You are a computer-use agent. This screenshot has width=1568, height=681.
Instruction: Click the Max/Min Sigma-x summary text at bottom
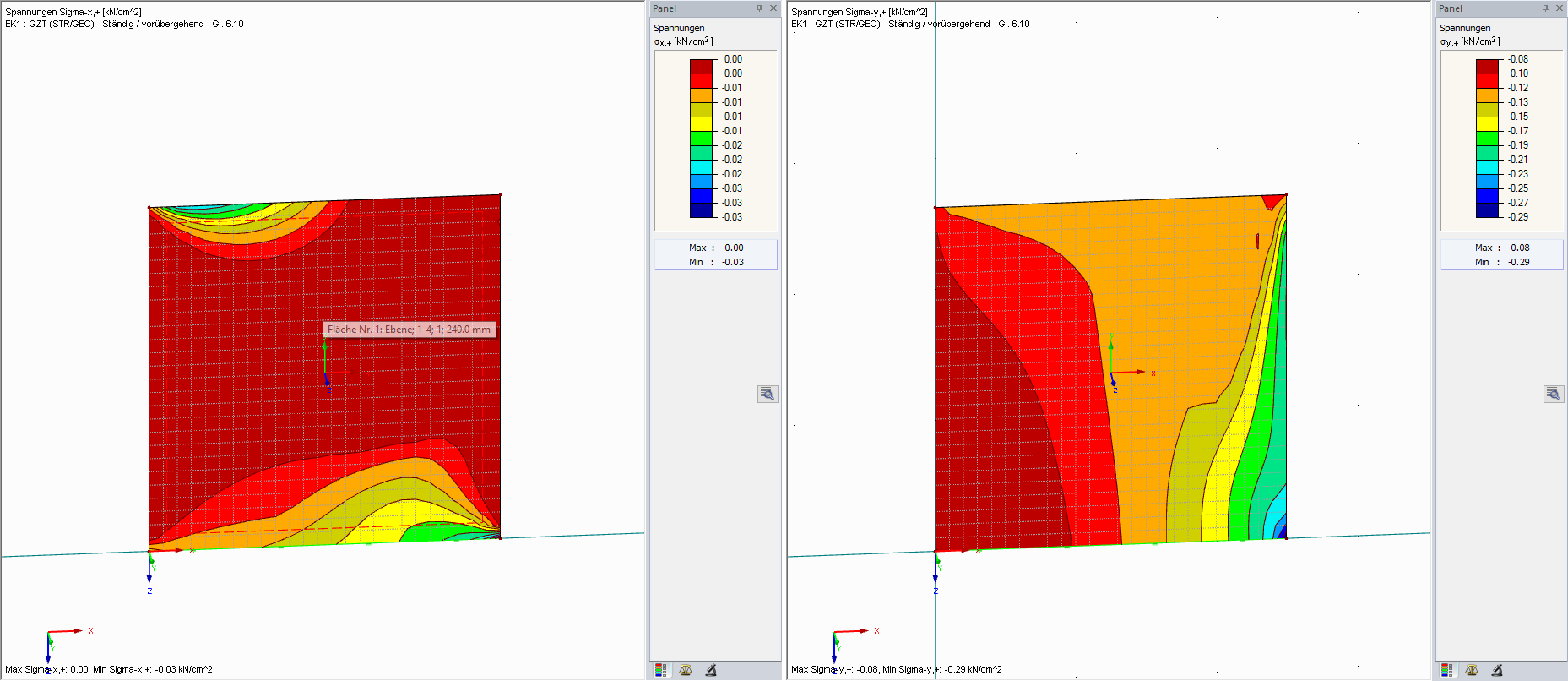pyautogui.click(x=109, y=669)
